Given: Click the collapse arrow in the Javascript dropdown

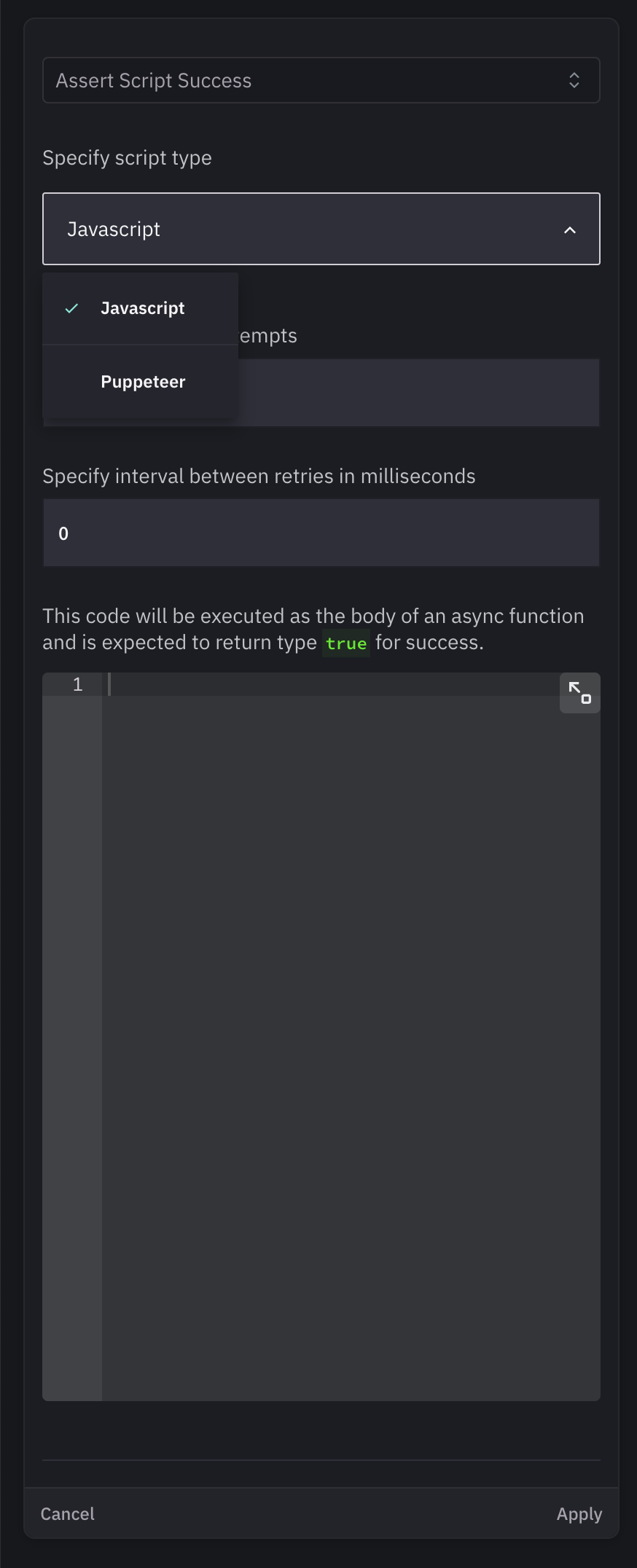Looking at the screenshot, I should pos(569,230).
